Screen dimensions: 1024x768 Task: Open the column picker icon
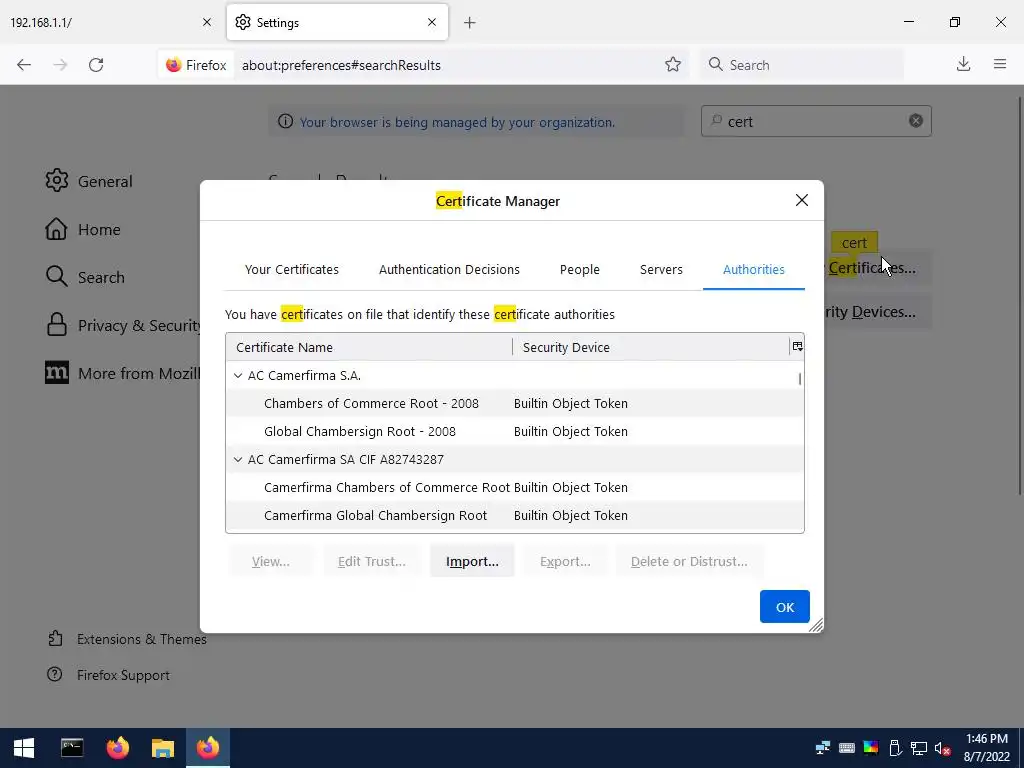point(797,347)
